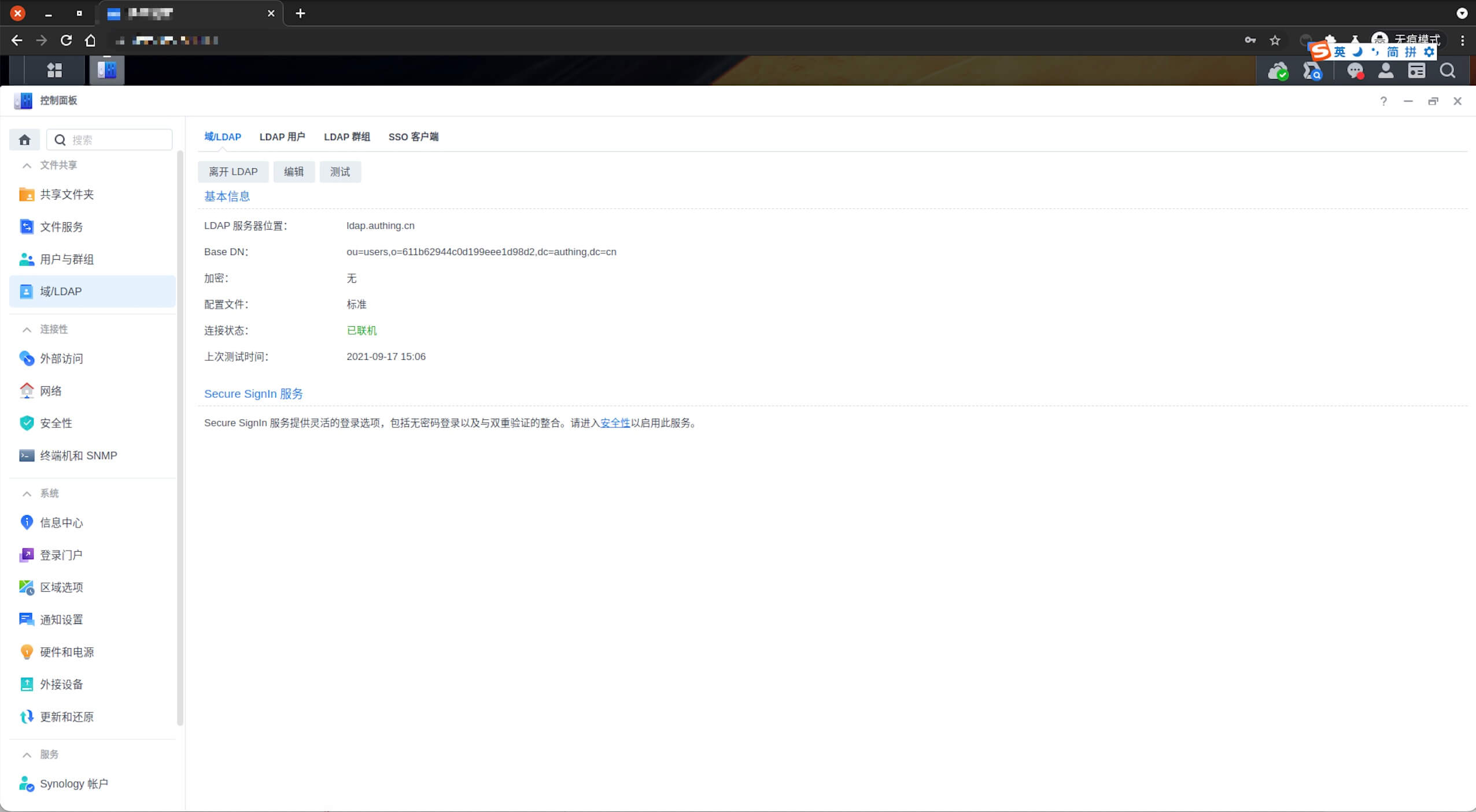Collapse the Connectivity (连接性) section
1476x812 pixels.
[x=27, y=330]
